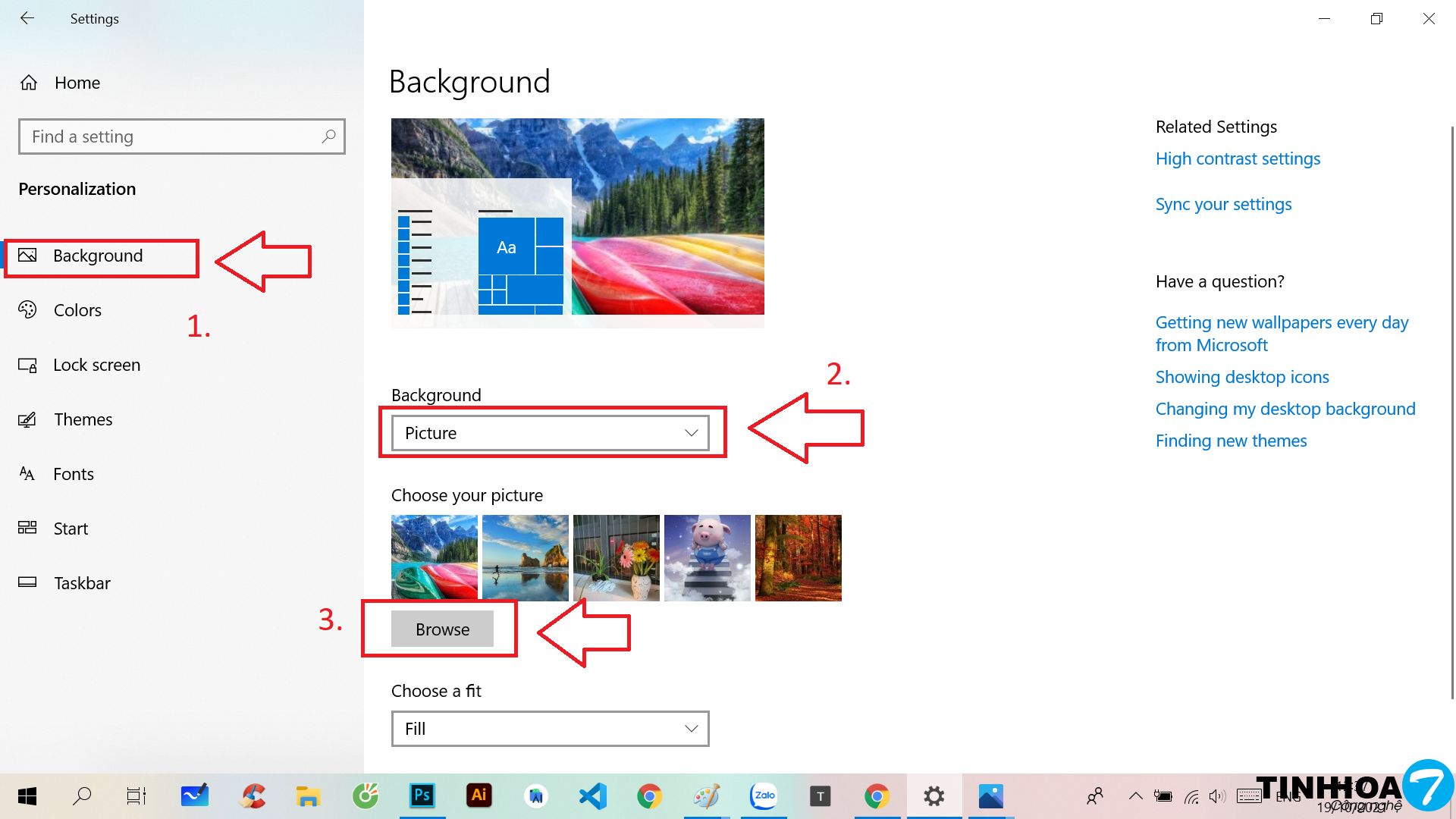Expand the Background type dropdown showing Picture
The width and height of the screenshot is (1456, 819).
click(550, 433)
